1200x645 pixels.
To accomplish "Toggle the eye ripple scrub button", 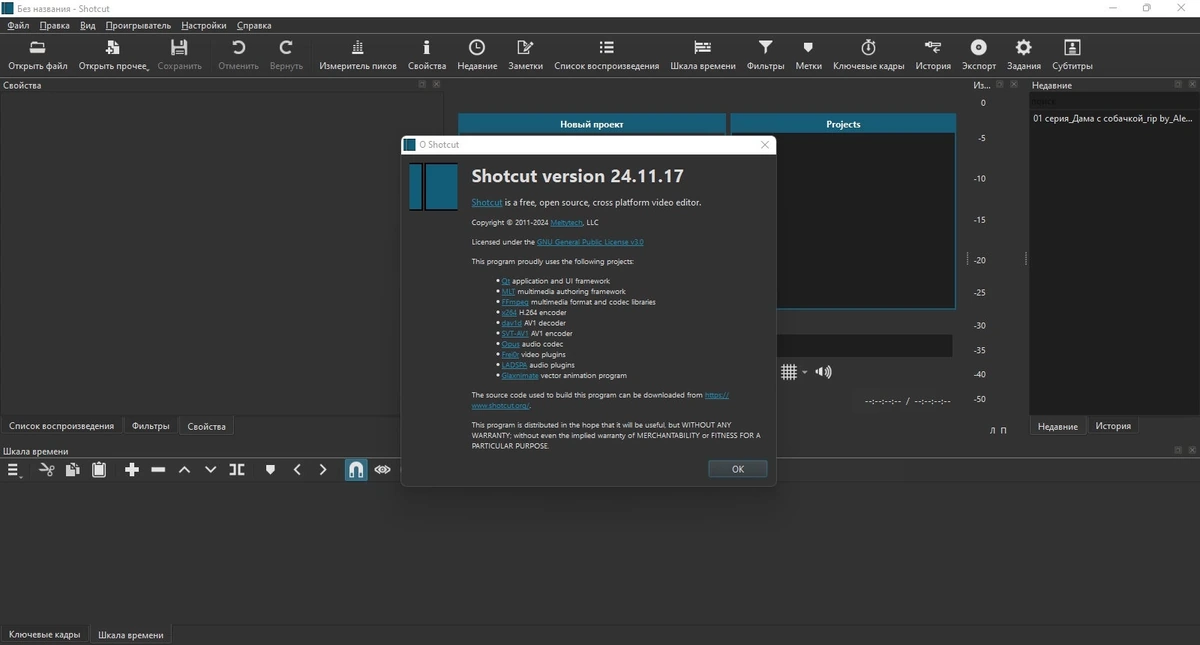I will (x=382, y=469).
